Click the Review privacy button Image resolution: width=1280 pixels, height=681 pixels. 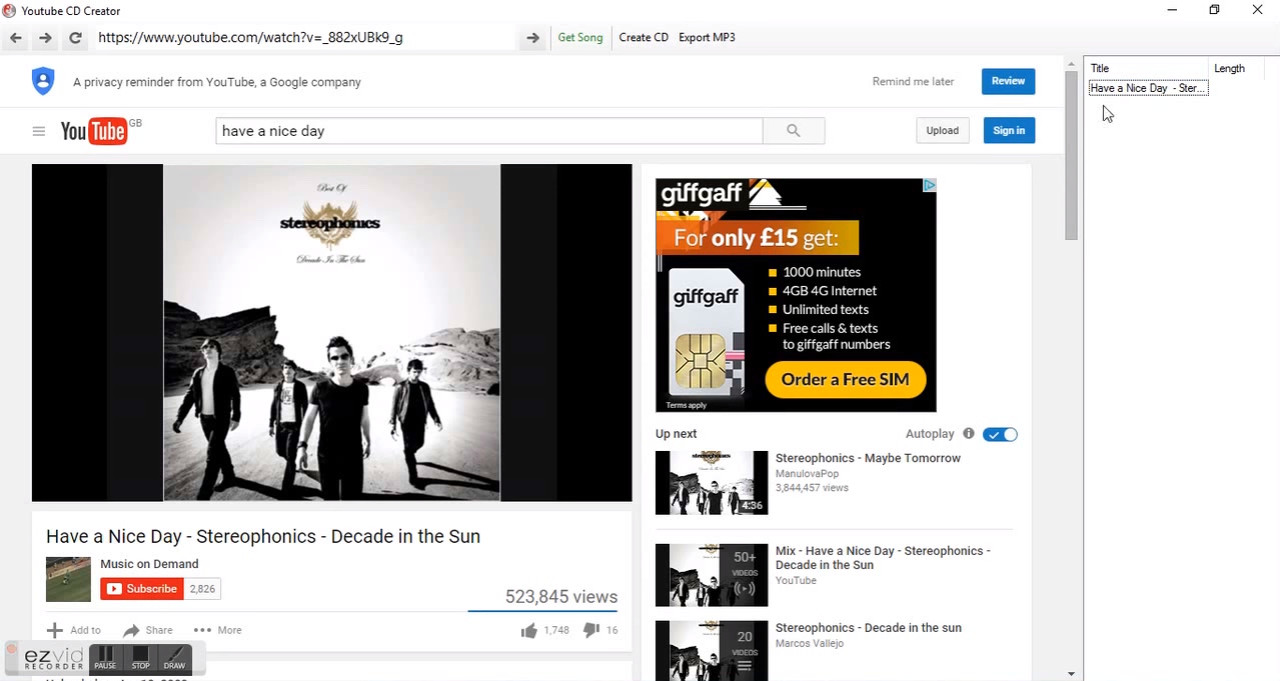[x=1008, y=81]
